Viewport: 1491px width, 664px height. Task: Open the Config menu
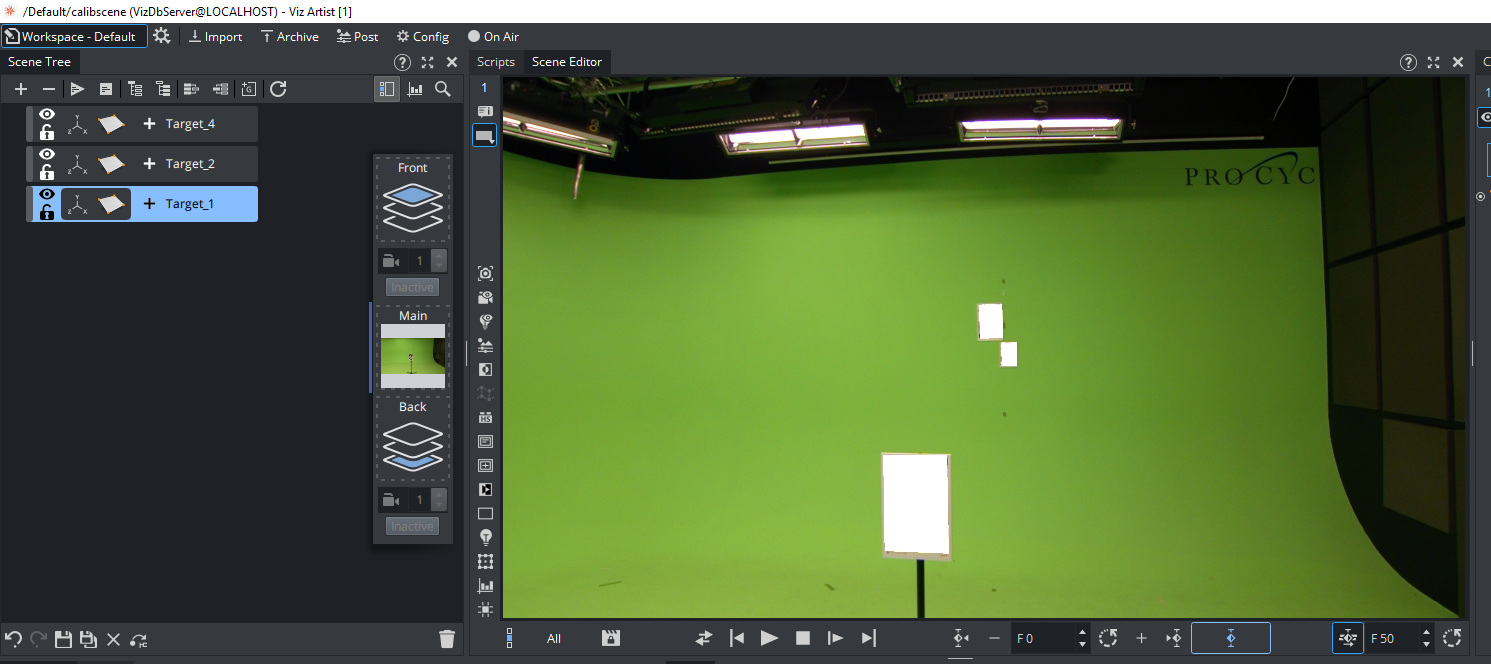423,36
